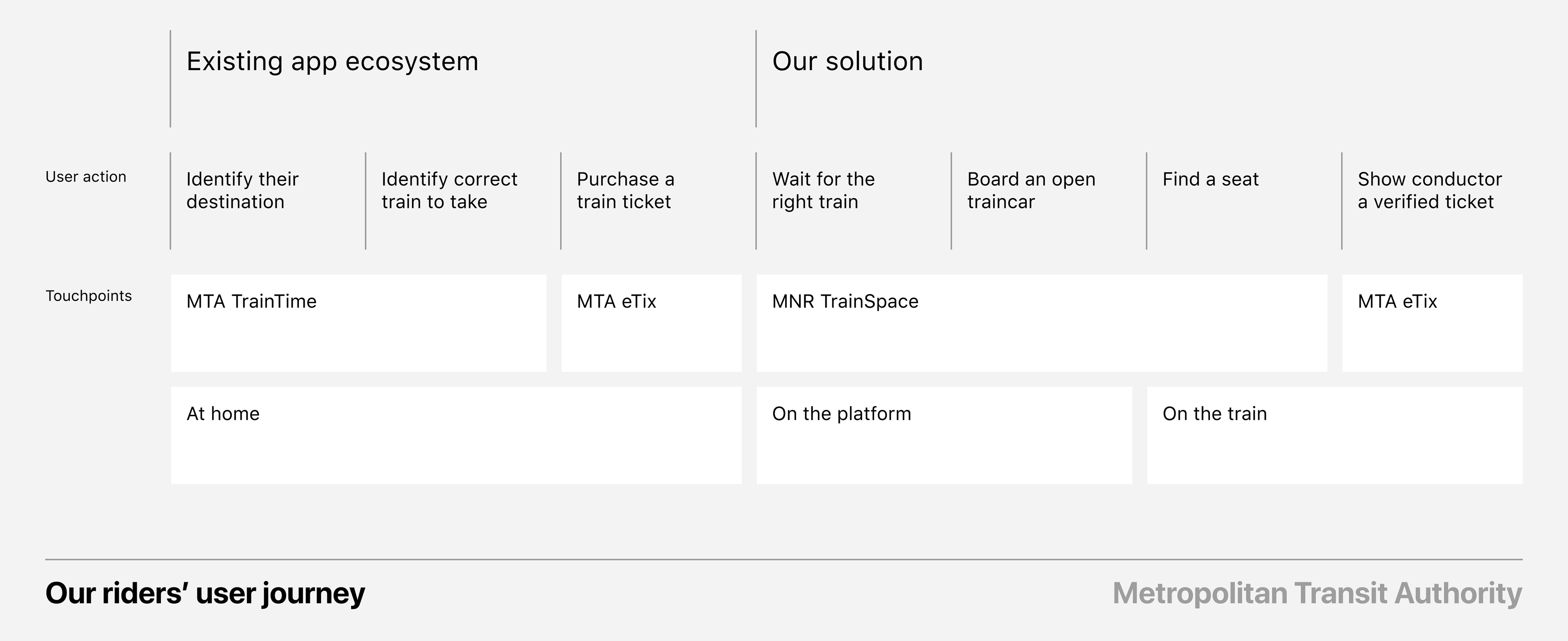
Task: Select the 'At home' location box
Action: click(x=456, y=436)
